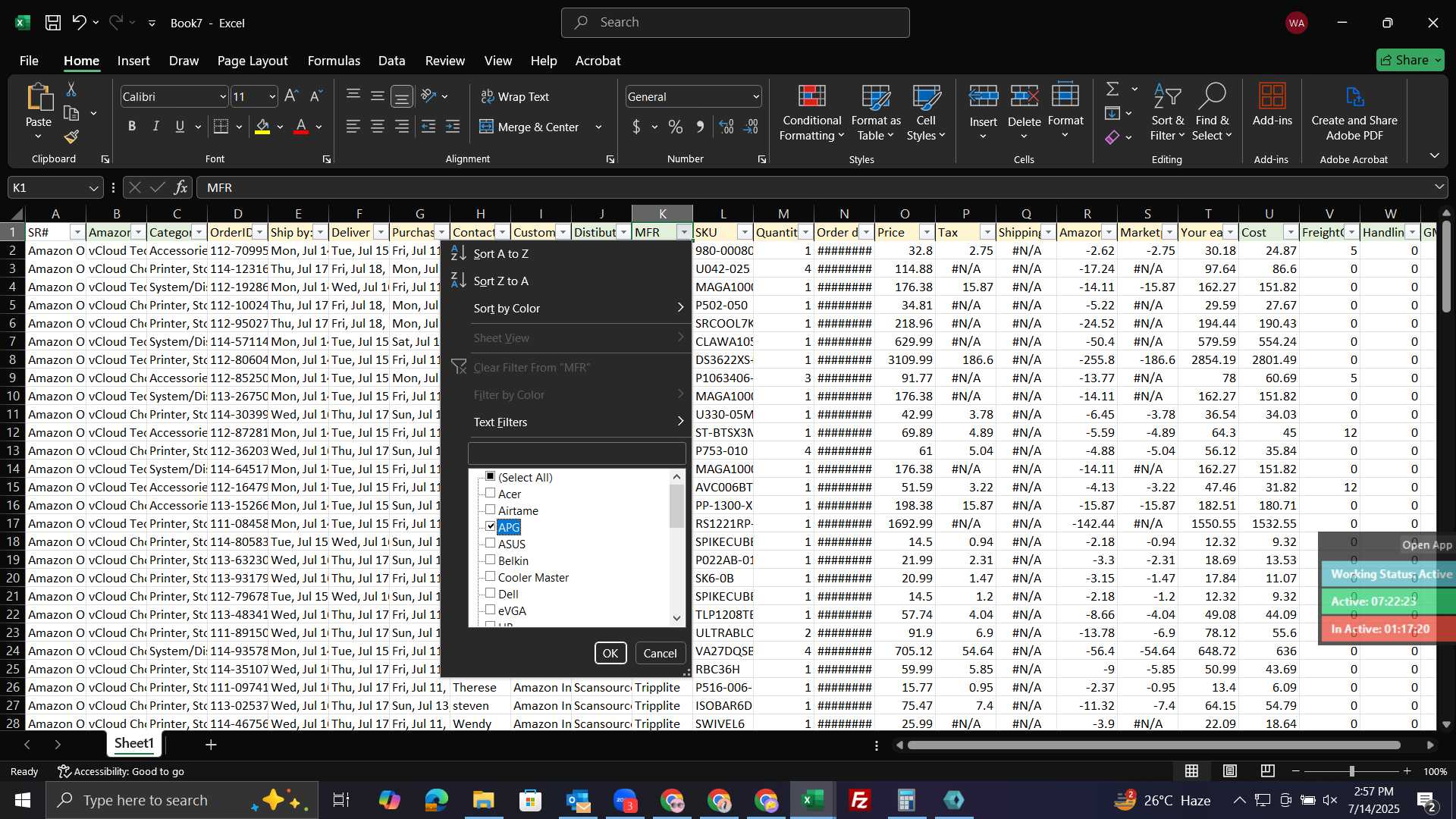The width and height of the screenshot is (1456, 819).
Task: Toggle Bold formatting
Action: 132,127
